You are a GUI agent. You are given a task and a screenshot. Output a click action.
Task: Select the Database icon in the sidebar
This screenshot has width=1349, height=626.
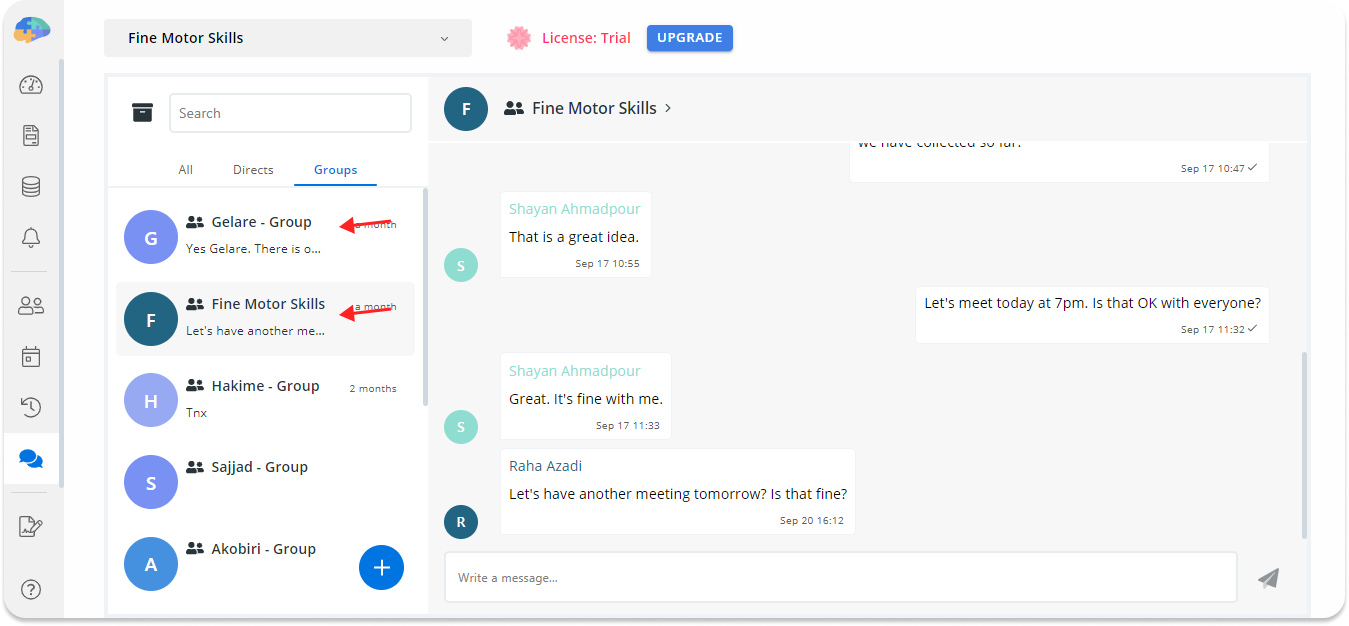click(31, 186)
